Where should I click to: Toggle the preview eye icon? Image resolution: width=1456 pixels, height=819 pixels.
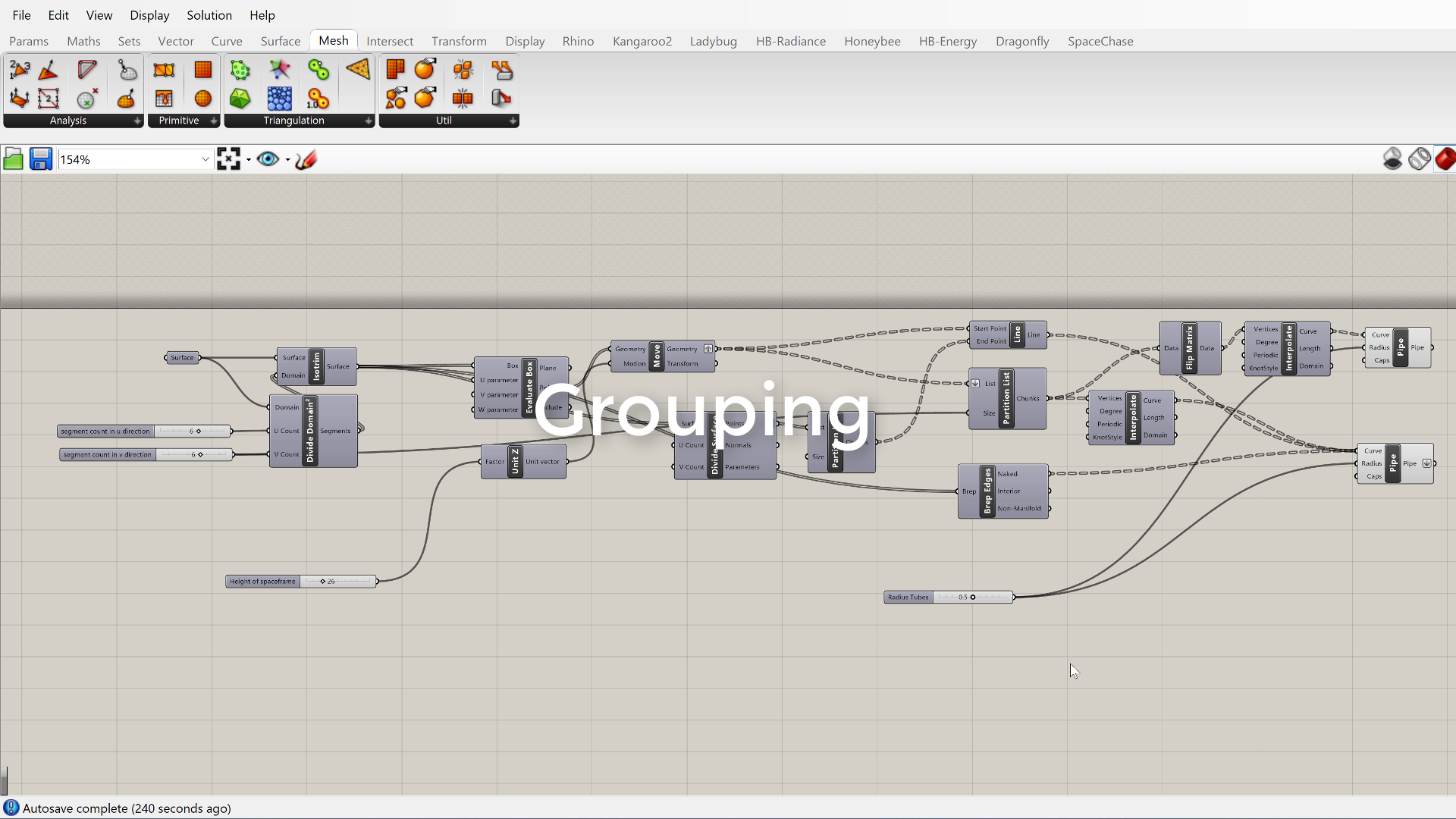pyautogui.click(x=267, y=159)
